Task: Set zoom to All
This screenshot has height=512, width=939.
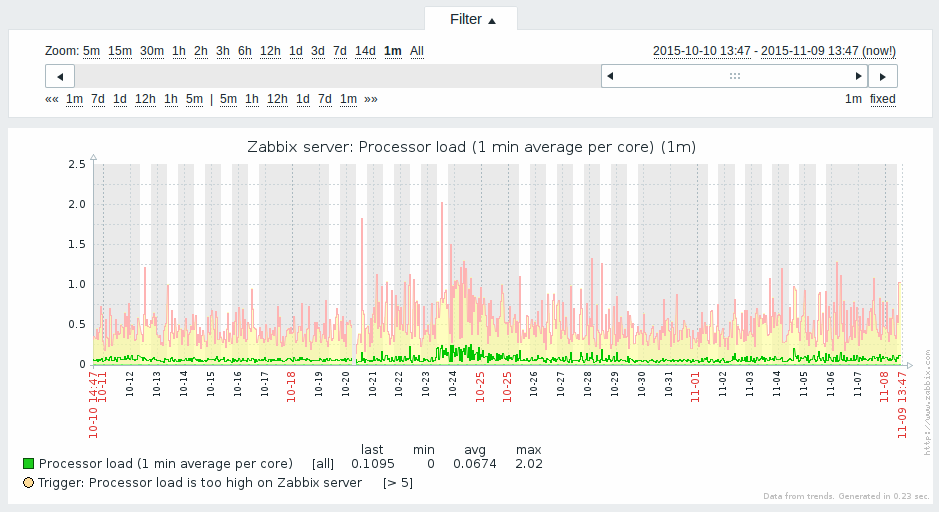Action: point(417,51)
